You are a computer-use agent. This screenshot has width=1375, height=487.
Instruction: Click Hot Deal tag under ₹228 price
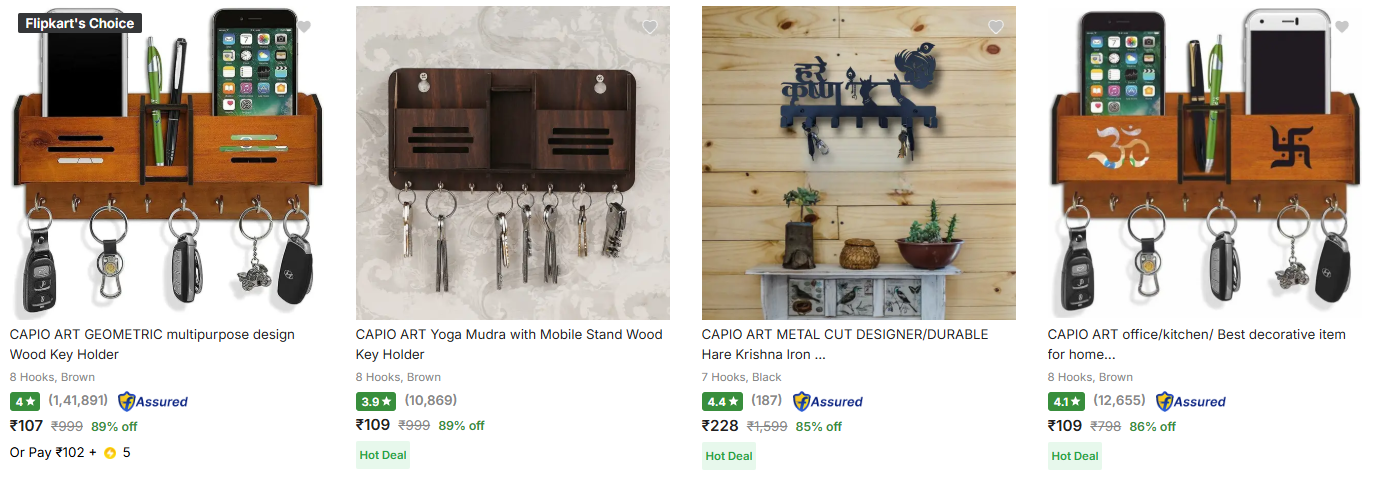[729, 456]
